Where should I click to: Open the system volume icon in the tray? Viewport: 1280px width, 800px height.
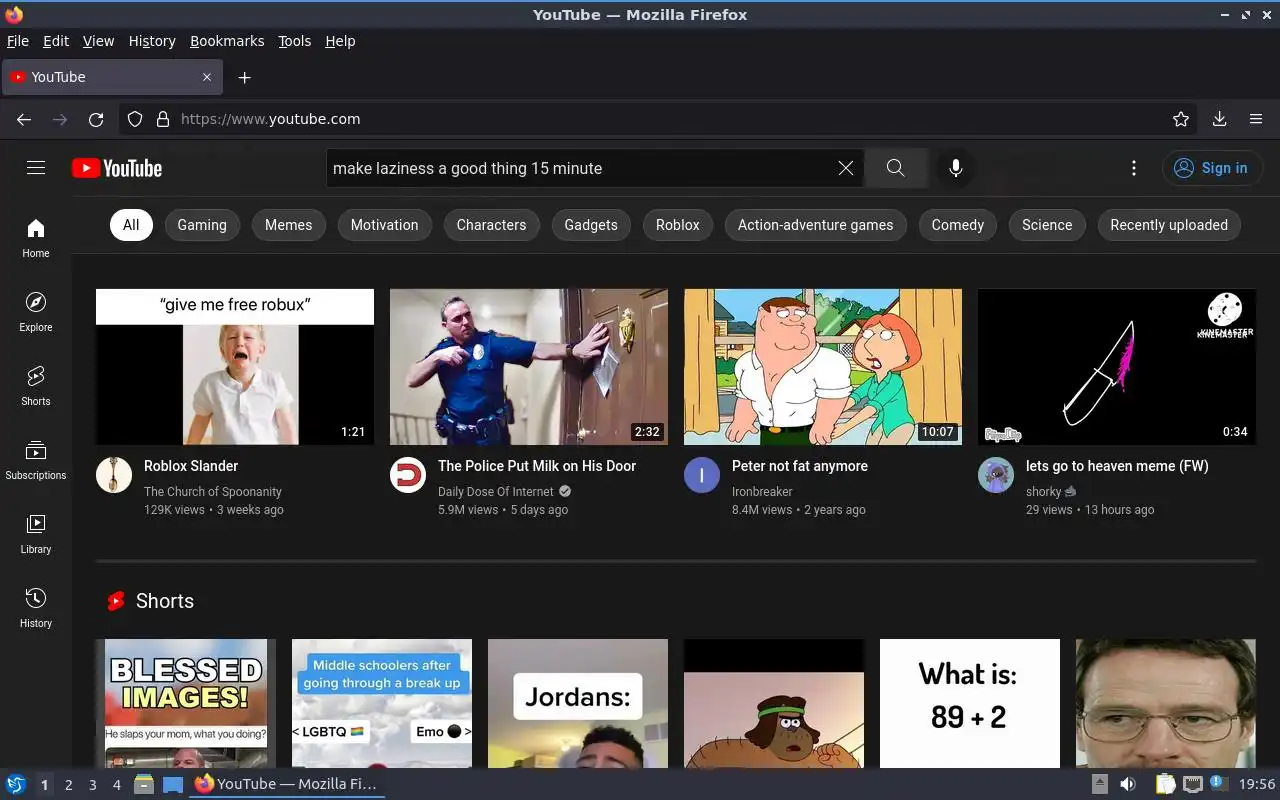[1127, 784]
